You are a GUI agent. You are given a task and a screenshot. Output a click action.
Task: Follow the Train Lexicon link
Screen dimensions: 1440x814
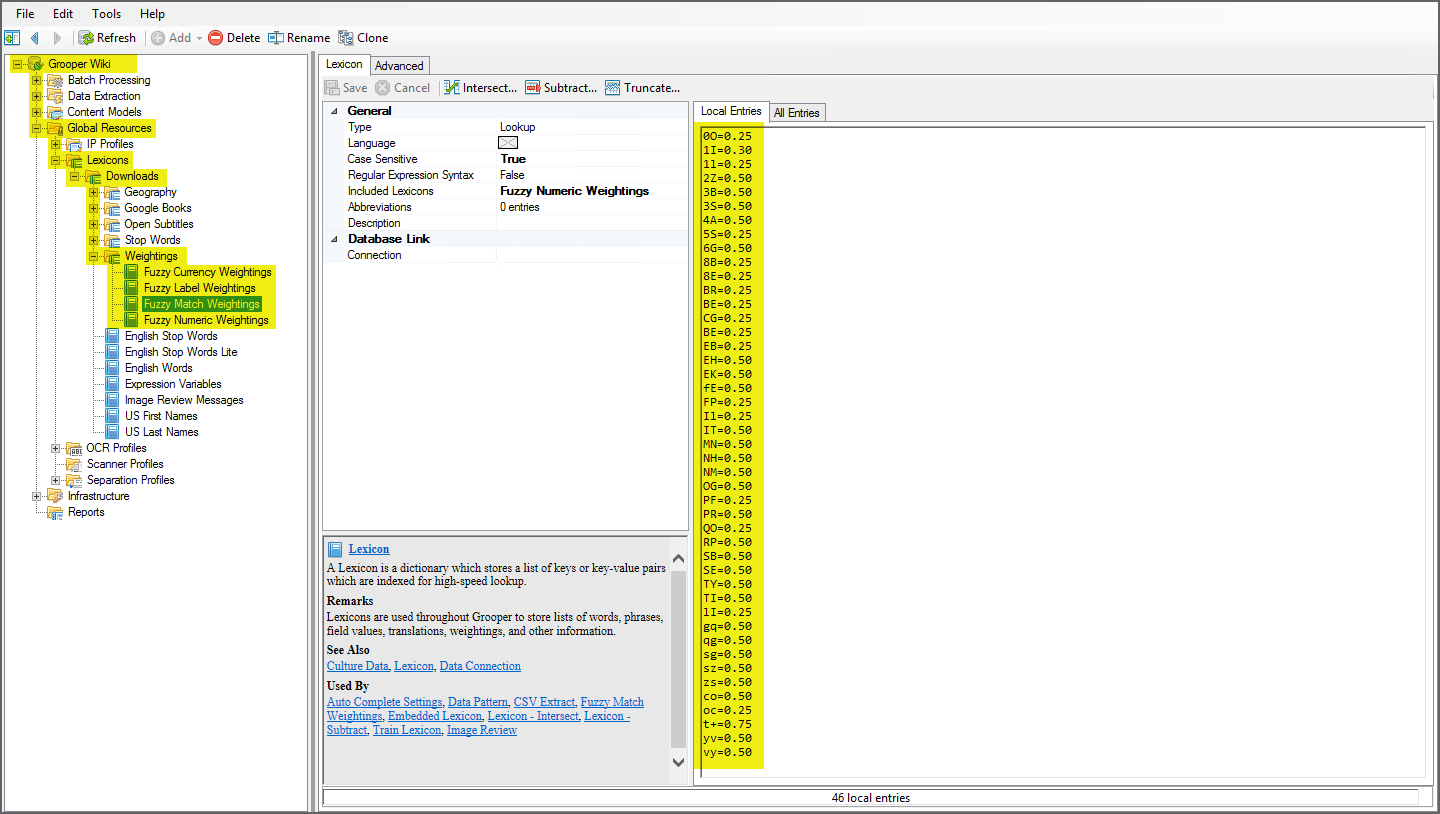406,730
